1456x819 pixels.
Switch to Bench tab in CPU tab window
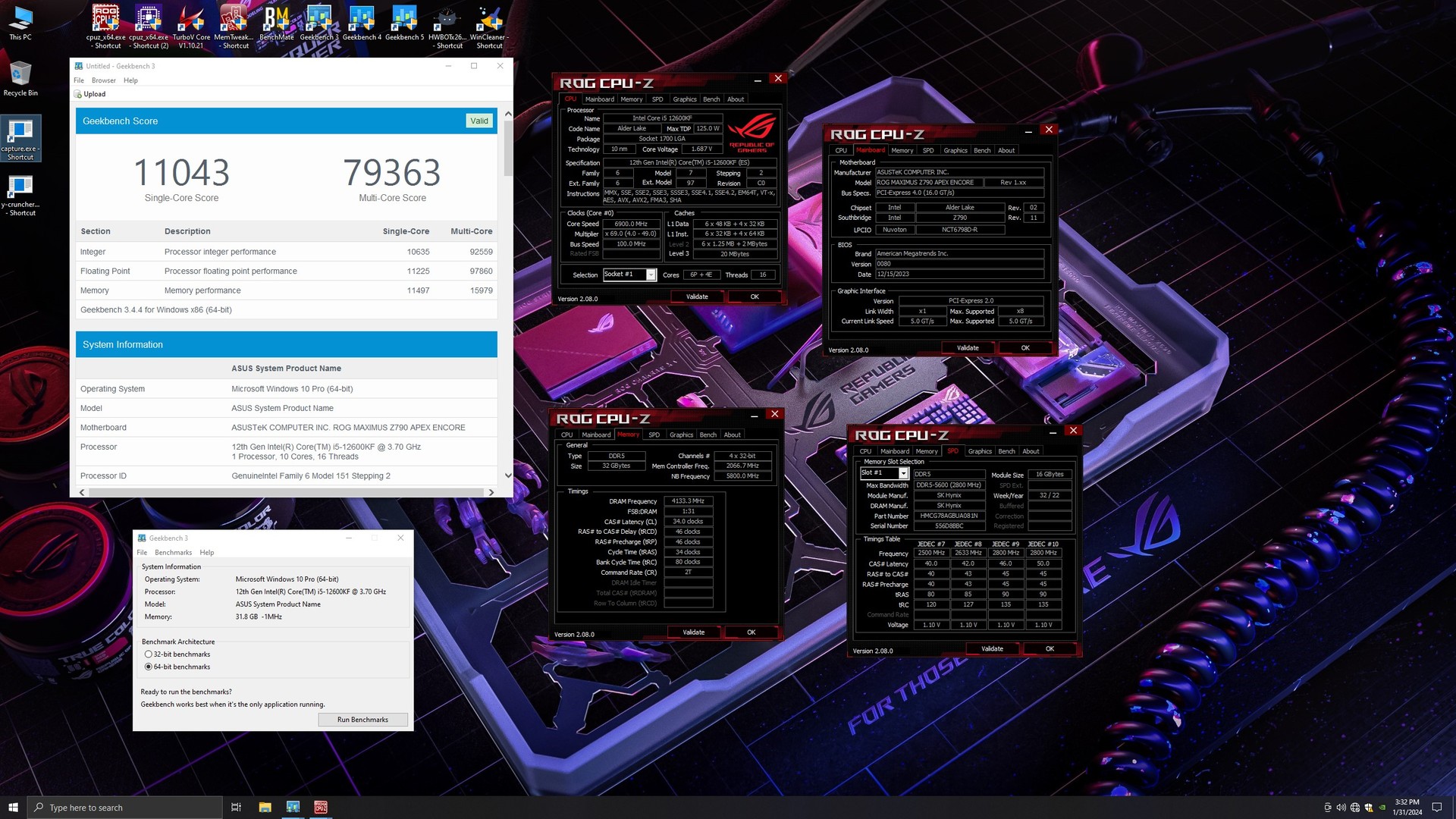click(x=711, y=99)
